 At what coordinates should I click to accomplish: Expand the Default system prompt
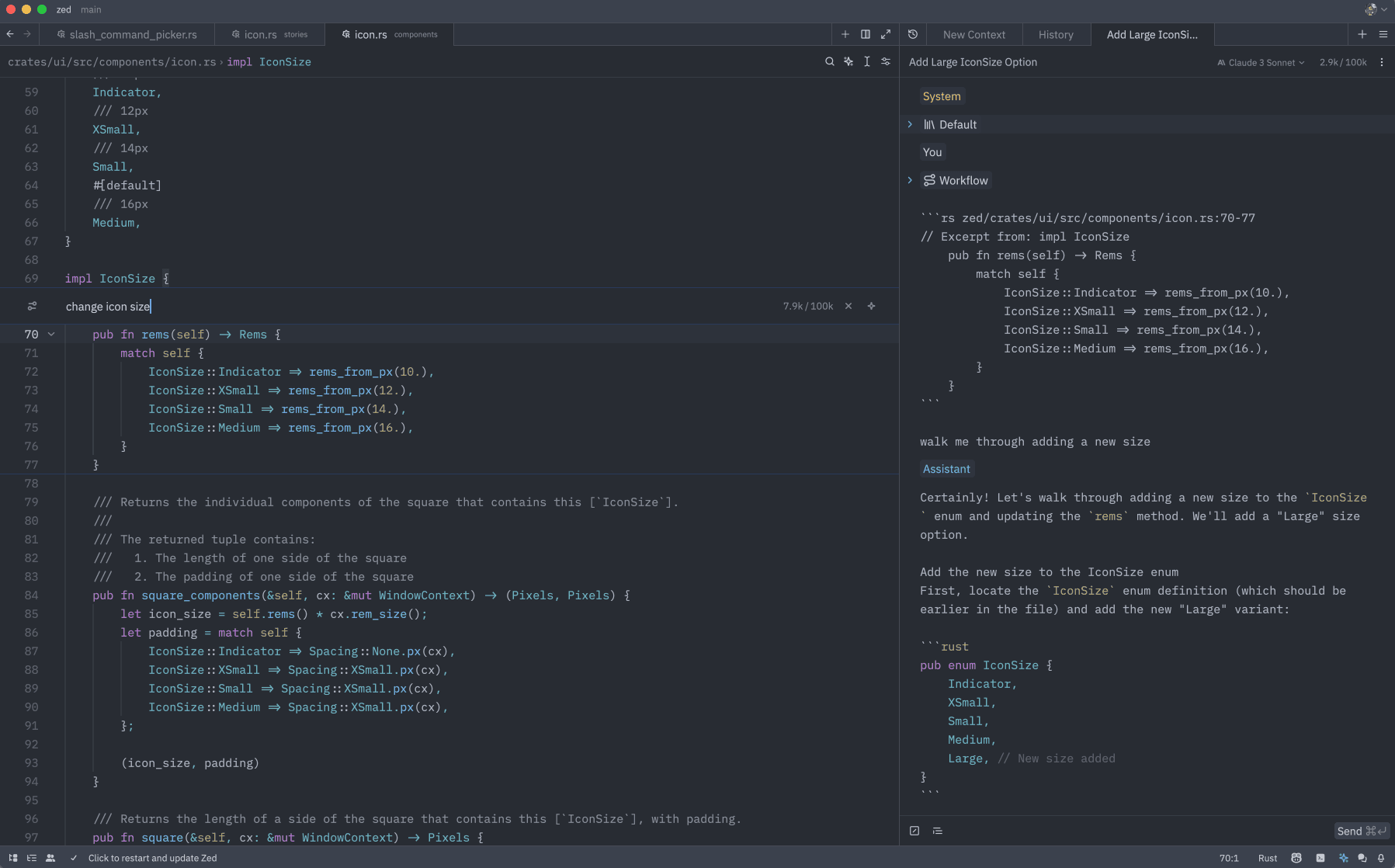click(x=910, y=124)
